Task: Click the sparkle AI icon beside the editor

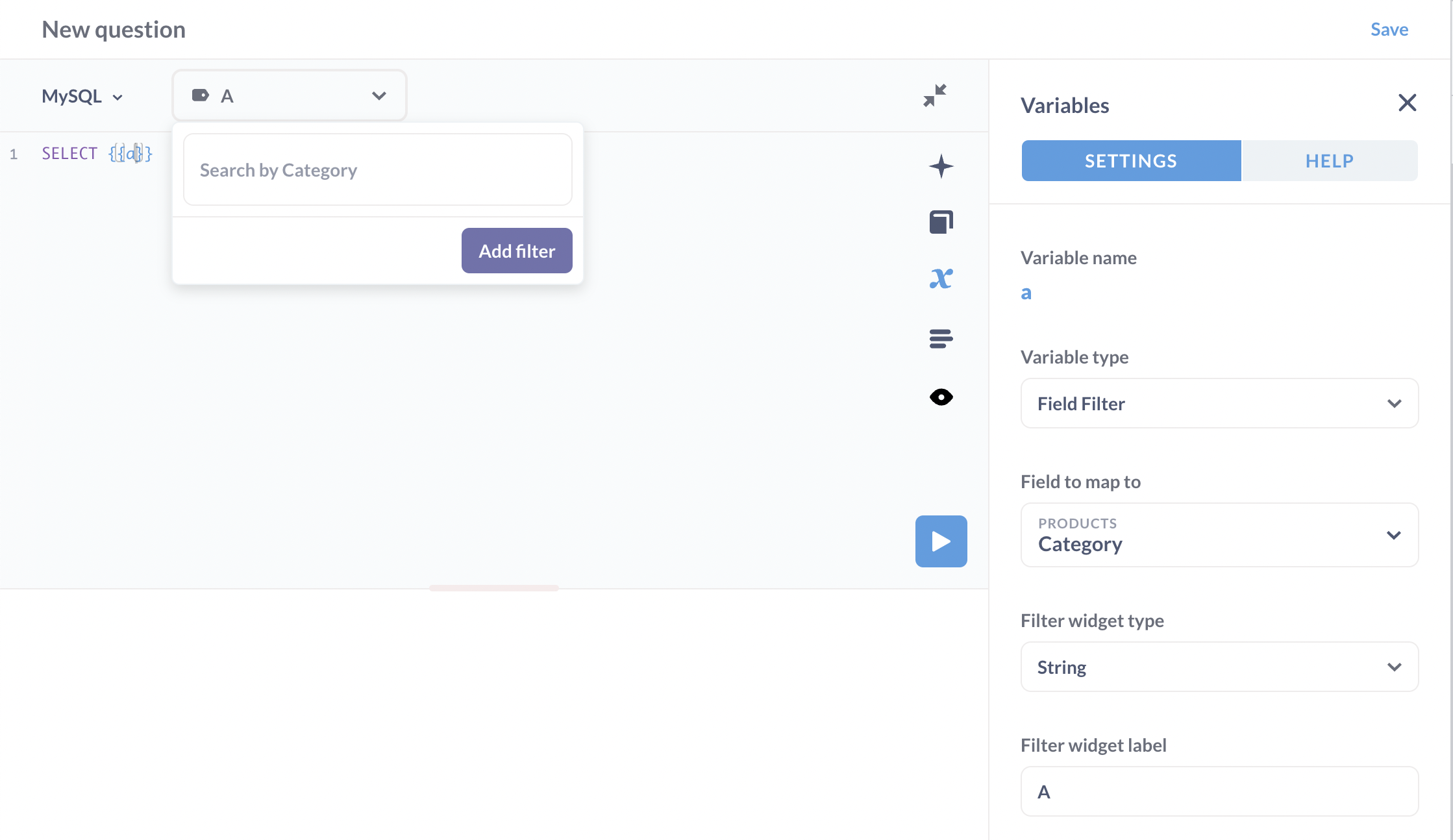Action: tap(941, 166)
